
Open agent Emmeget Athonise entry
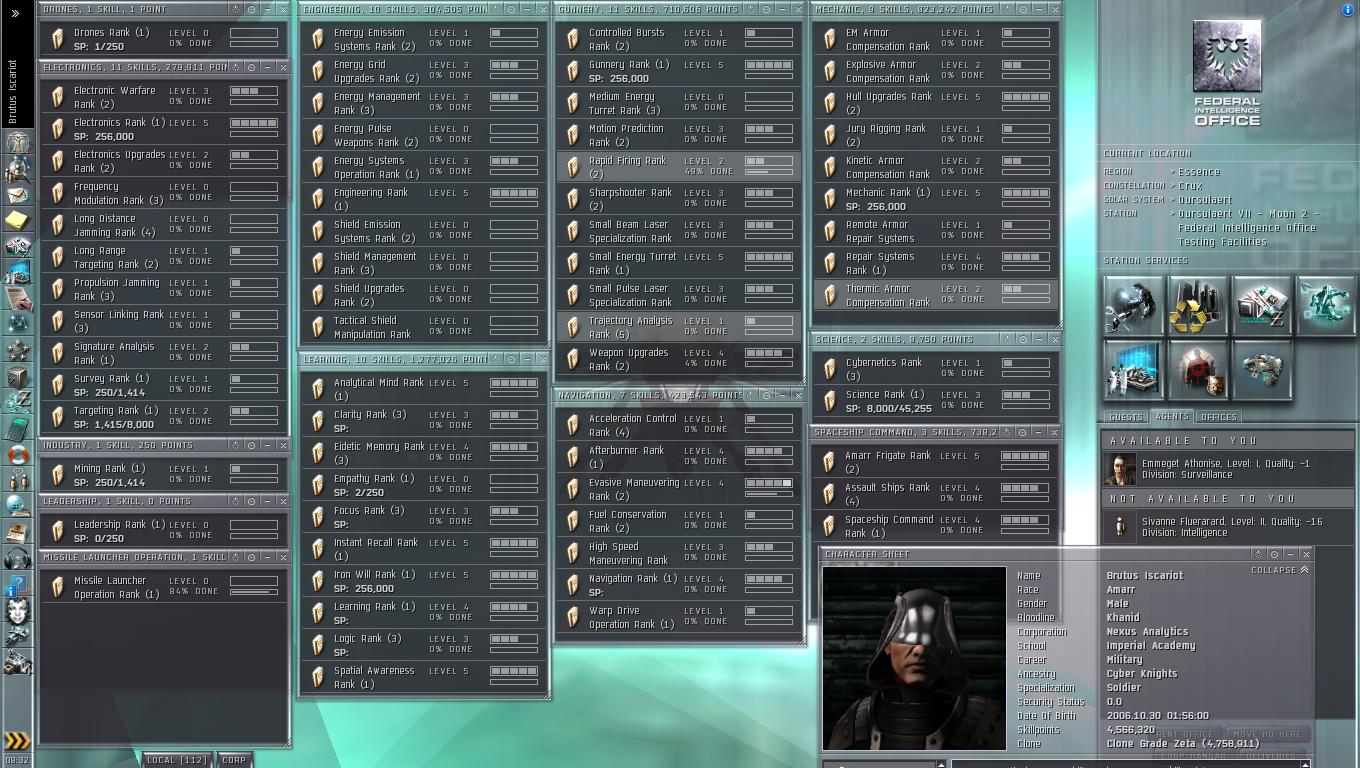(x=1227, y=469)
